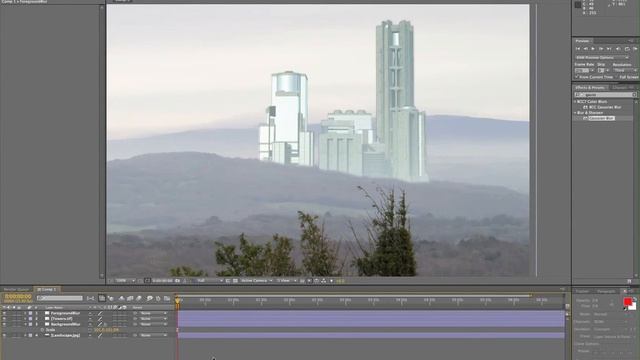
Task: Toggle loop option in Preview panel
Action: tap(627, 49)
